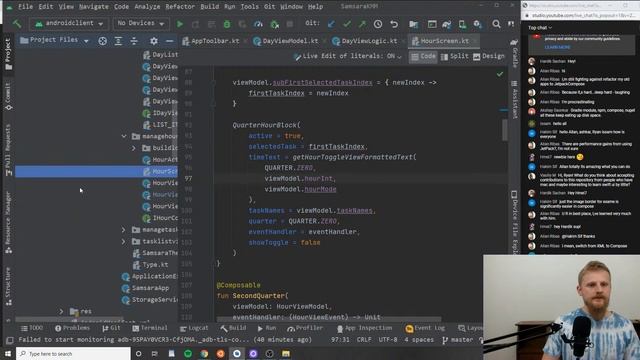Expand the buildlogic folder
640x360 pixels.
pyautogui.click(x=134, y=148)
